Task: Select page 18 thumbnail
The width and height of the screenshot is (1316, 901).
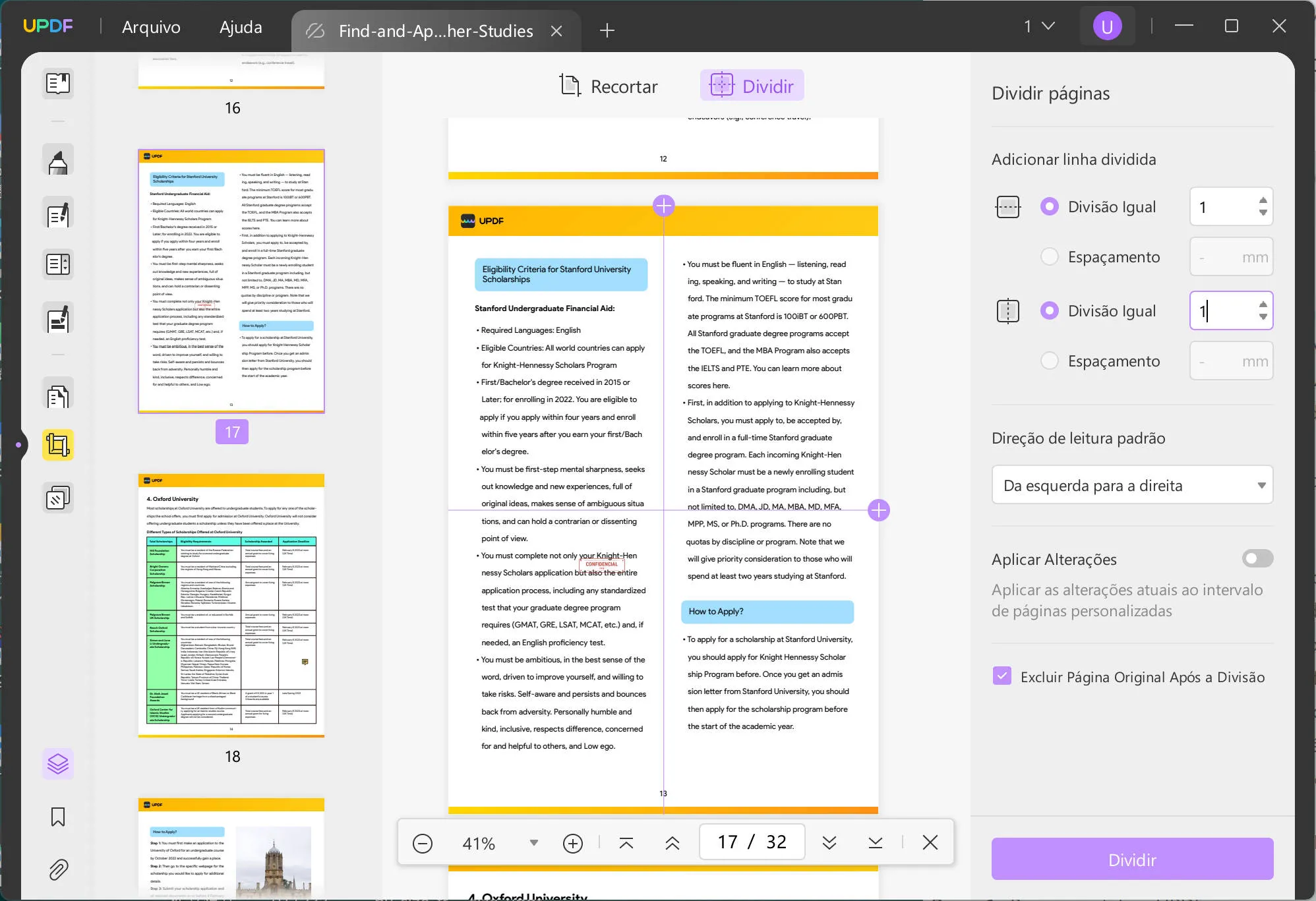Action: 231,605
